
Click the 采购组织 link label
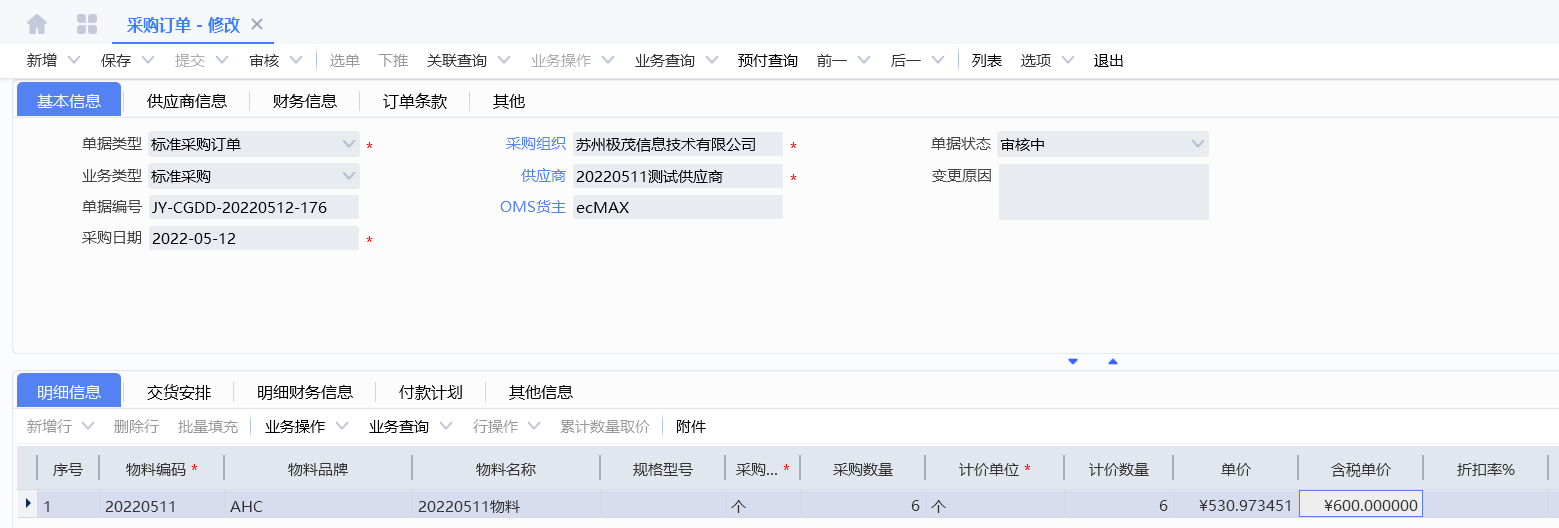click(x=536, y=144)
